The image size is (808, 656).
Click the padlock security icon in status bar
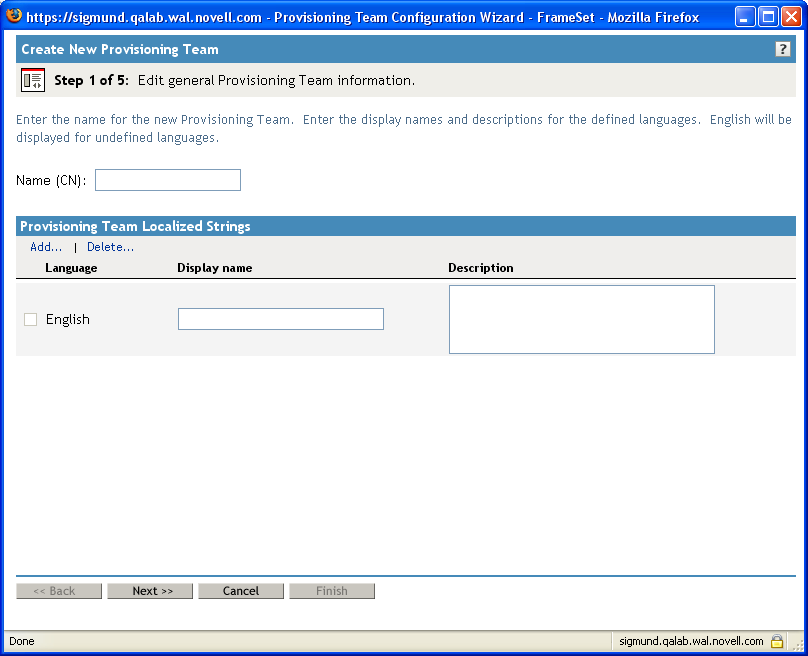click(777, 641)
